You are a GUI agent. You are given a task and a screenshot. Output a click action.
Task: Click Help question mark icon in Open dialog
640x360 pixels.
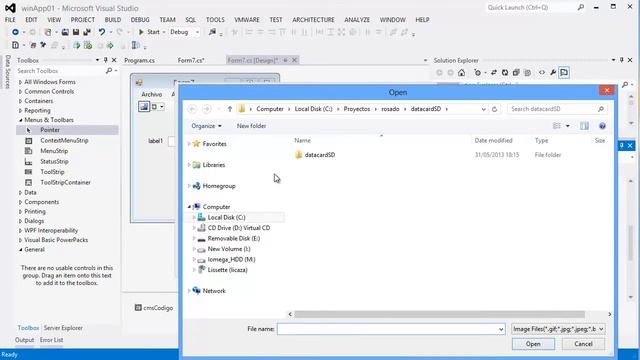[x=602, y=126]
